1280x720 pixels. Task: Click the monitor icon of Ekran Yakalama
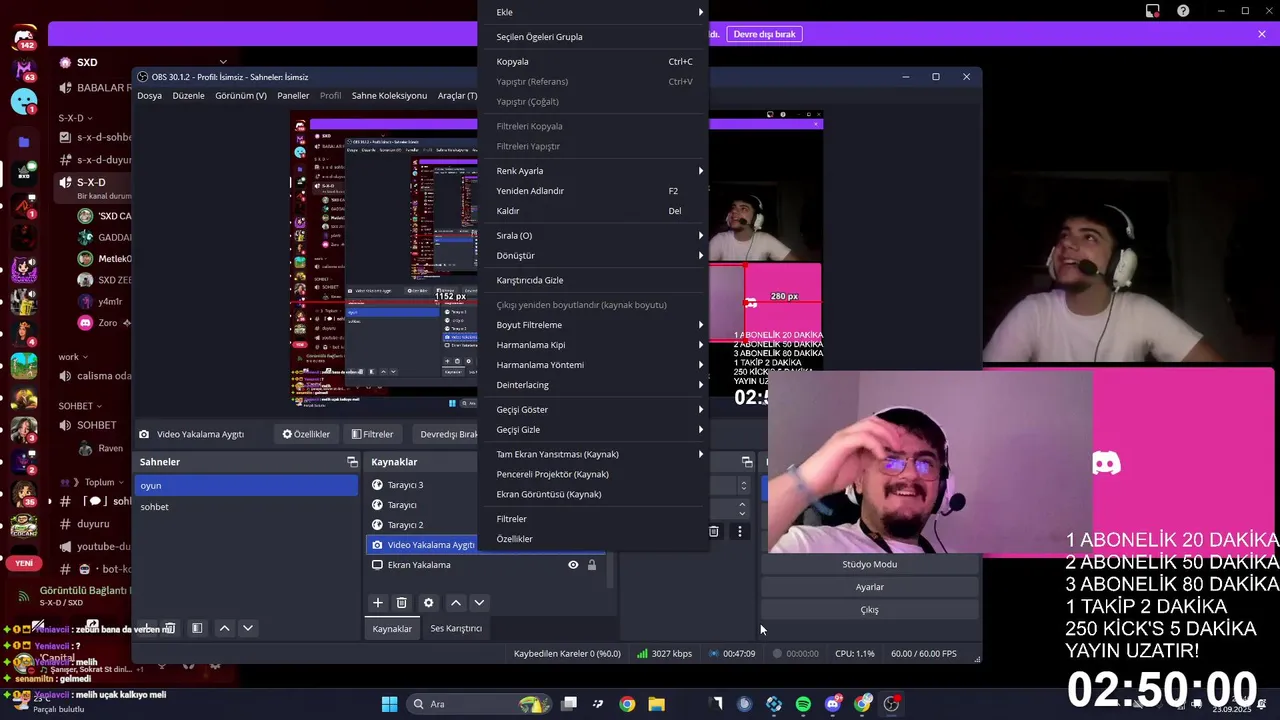[x=377, y=565]
